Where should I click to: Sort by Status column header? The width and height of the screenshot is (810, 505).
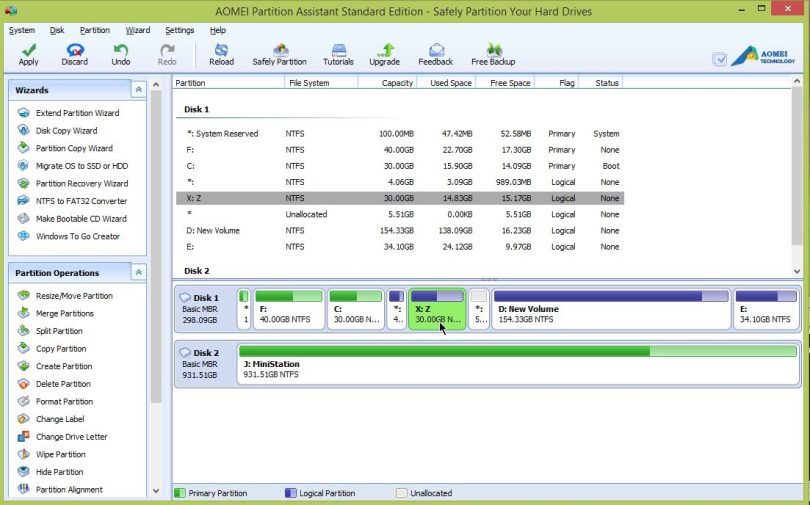[x=601, y=83]
